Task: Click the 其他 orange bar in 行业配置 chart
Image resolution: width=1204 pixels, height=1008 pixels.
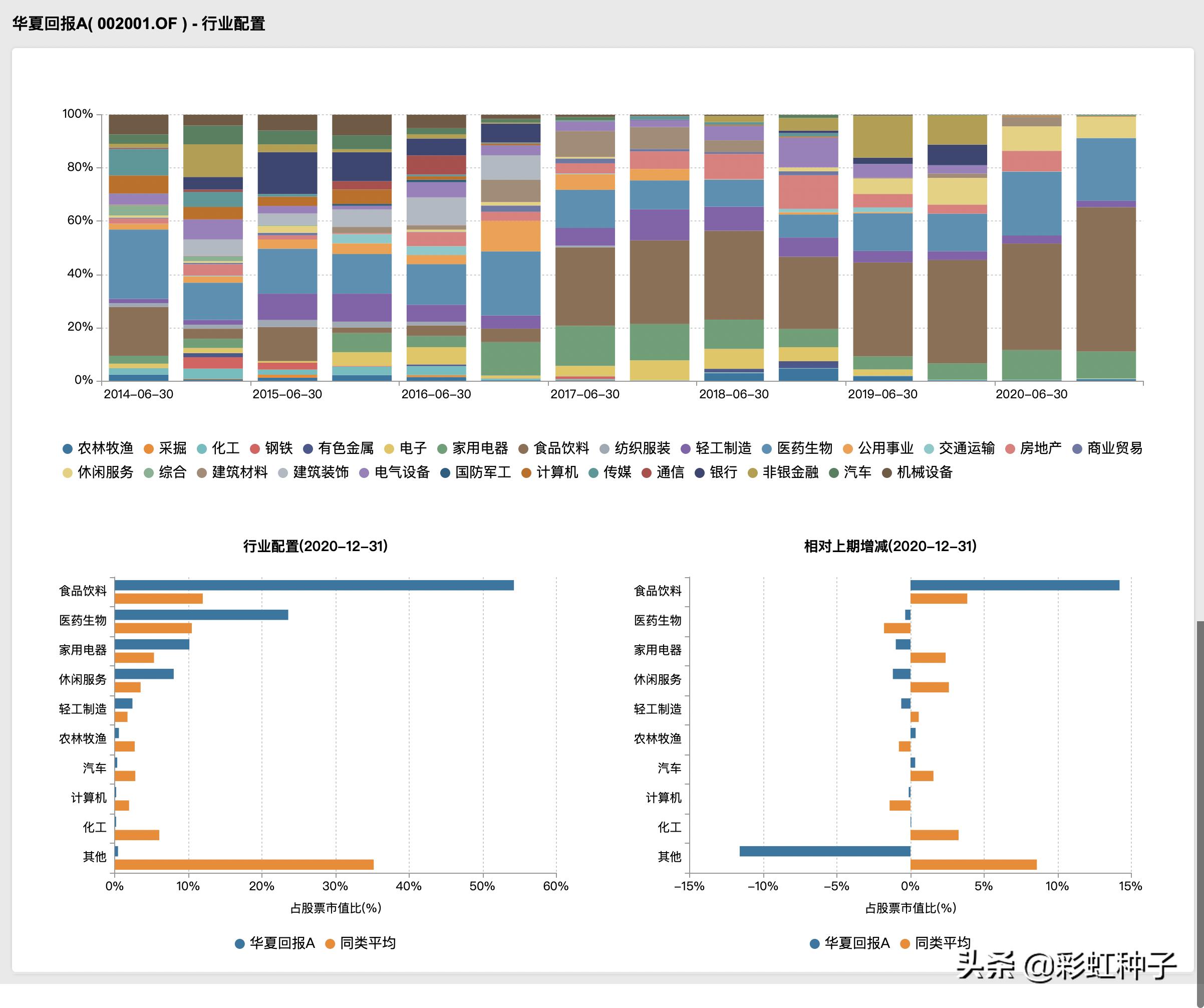Action: tap(244, 865)
